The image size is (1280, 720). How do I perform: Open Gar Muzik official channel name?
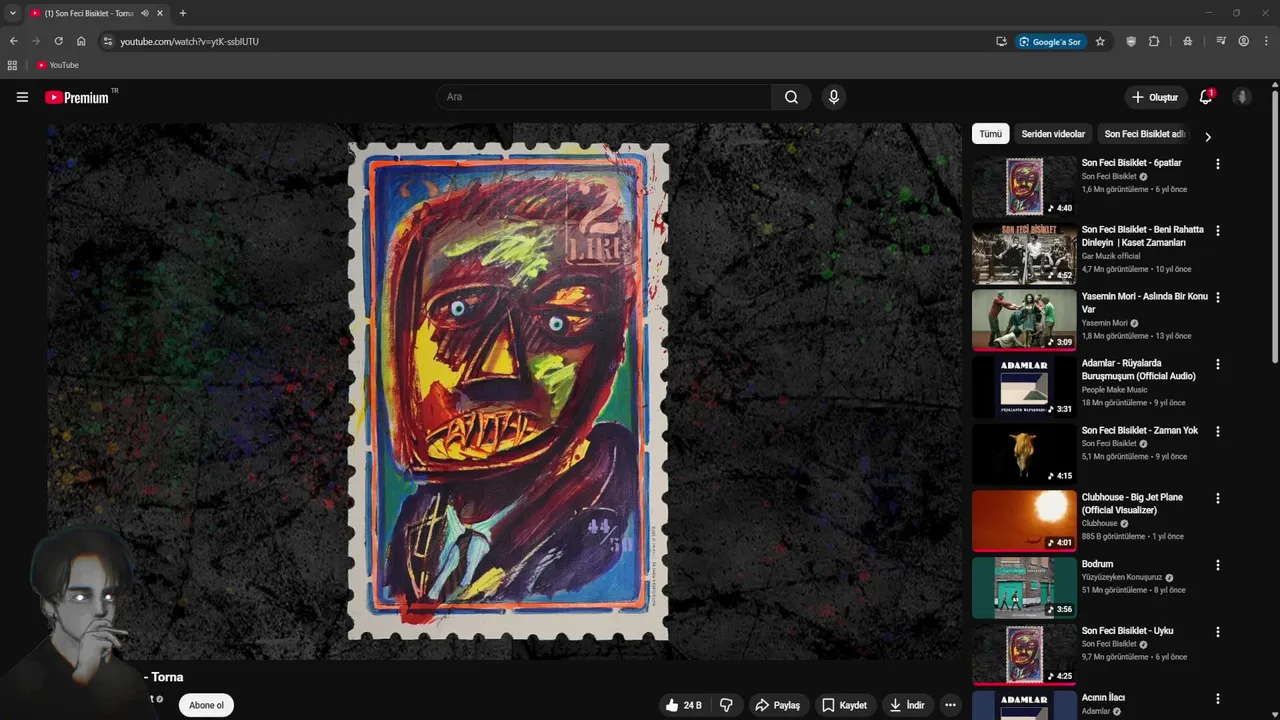[1110, 256]
